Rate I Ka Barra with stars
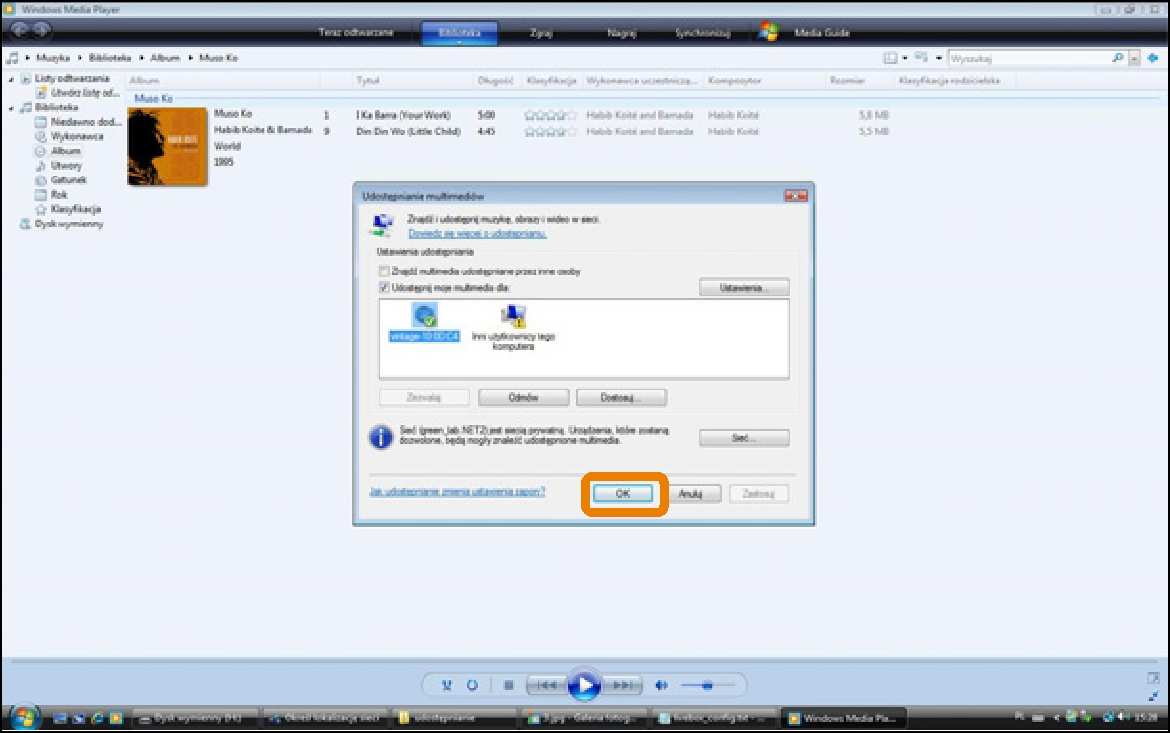The height and width of the screenshot is (733, 1170). [x=551, y=115]
